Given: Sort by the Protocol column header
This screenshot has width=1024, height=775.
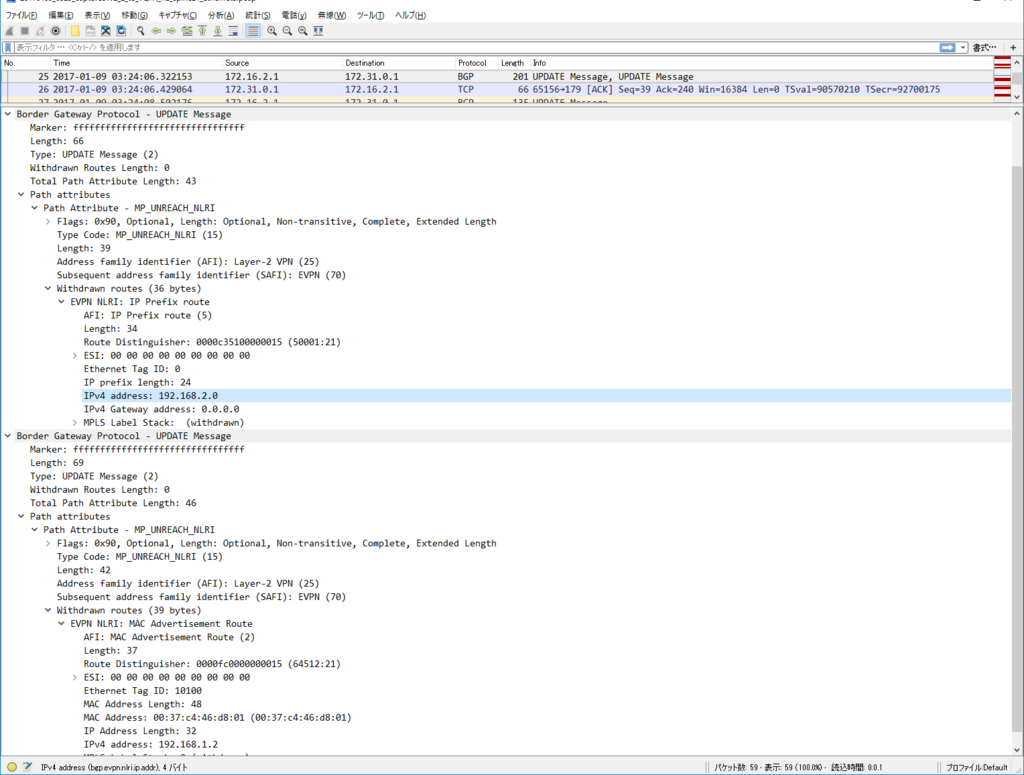Looking at the screenshot, I should (x=477, y=63).
